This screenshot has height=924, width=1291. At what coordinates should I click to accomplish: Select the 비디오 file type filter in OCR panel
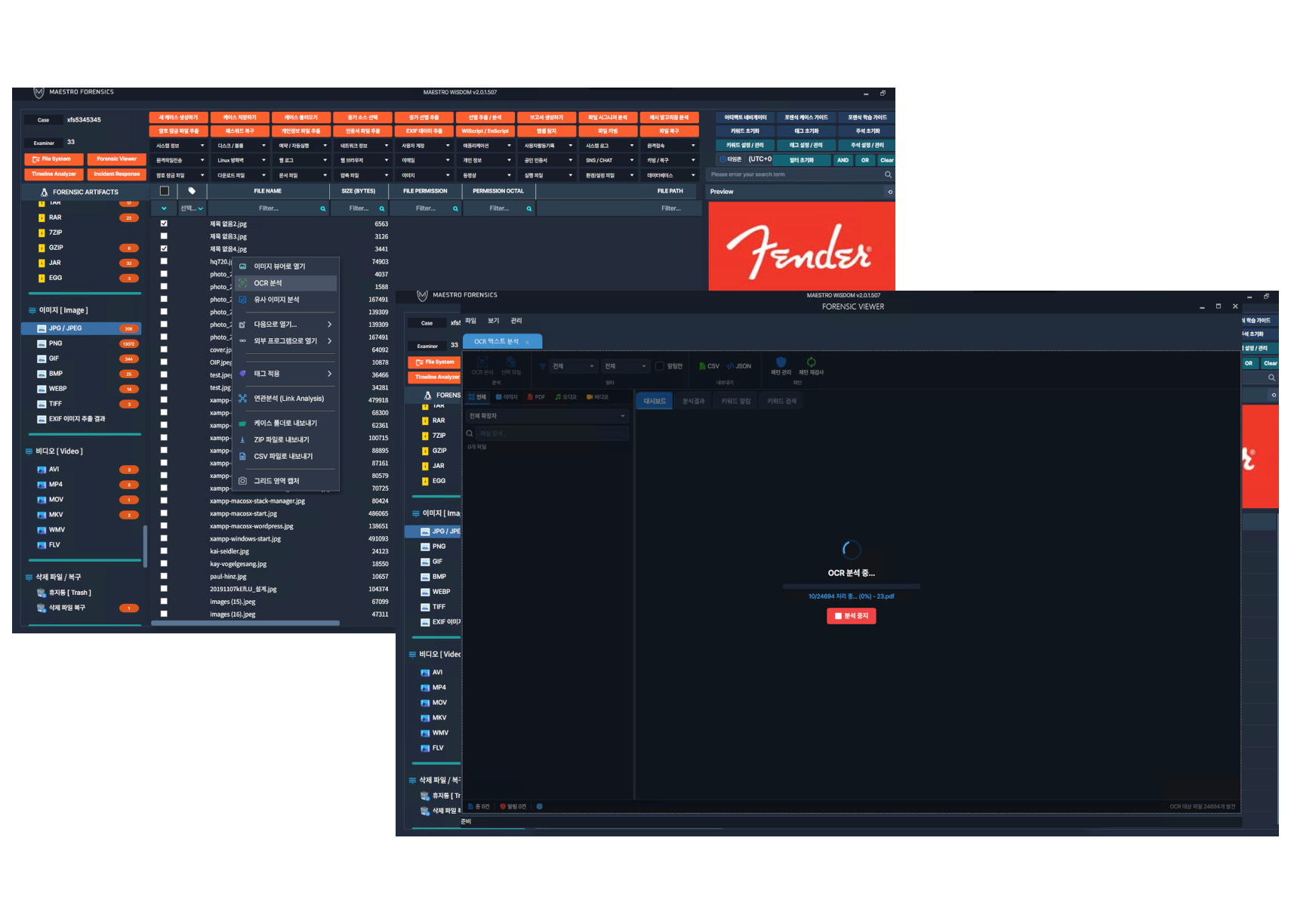point(597,397)
